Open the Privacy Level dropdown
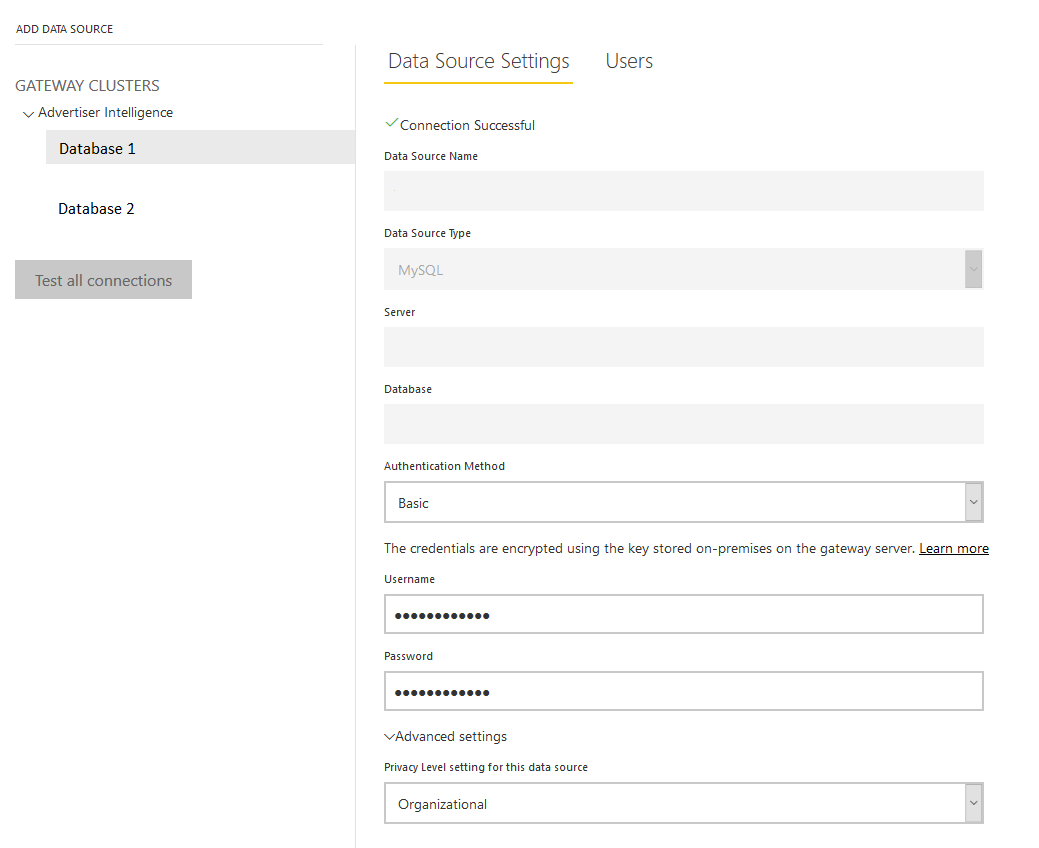This screenshot has width=1039, height=848. 683,803
